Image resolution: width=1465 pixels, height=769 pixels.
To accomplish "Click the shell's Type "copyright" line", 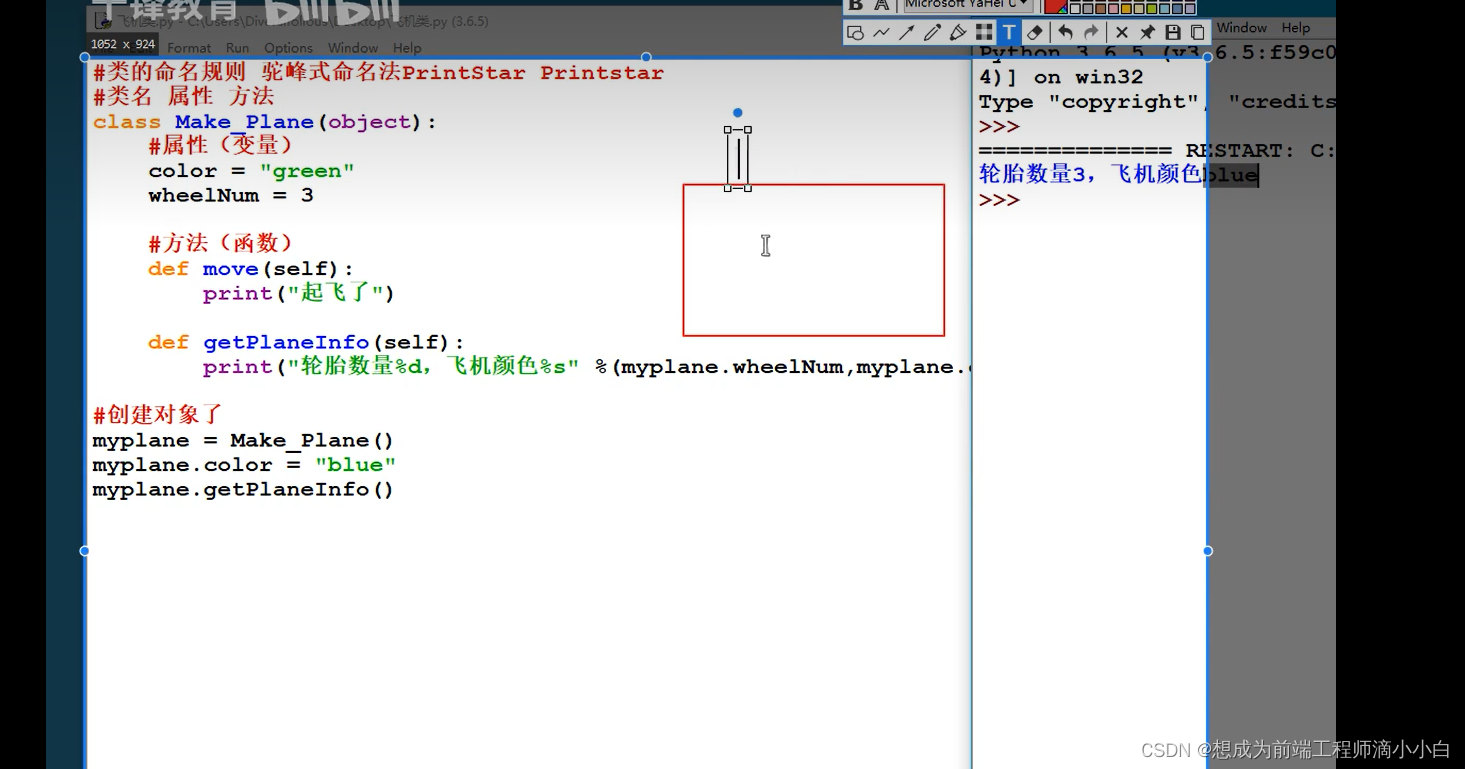I will coord(1155,102).
